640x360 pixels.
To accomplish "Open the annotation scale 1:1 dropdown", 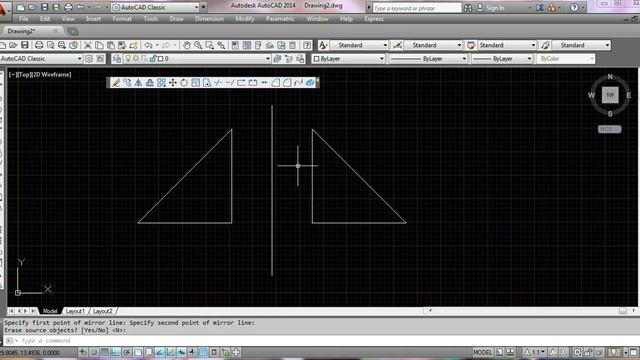I will point(536,352).
